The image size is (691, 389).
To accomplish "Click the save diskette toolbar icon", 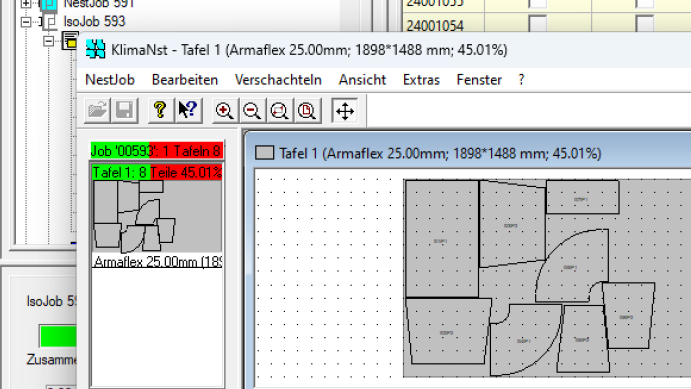I will pos(124,110).
